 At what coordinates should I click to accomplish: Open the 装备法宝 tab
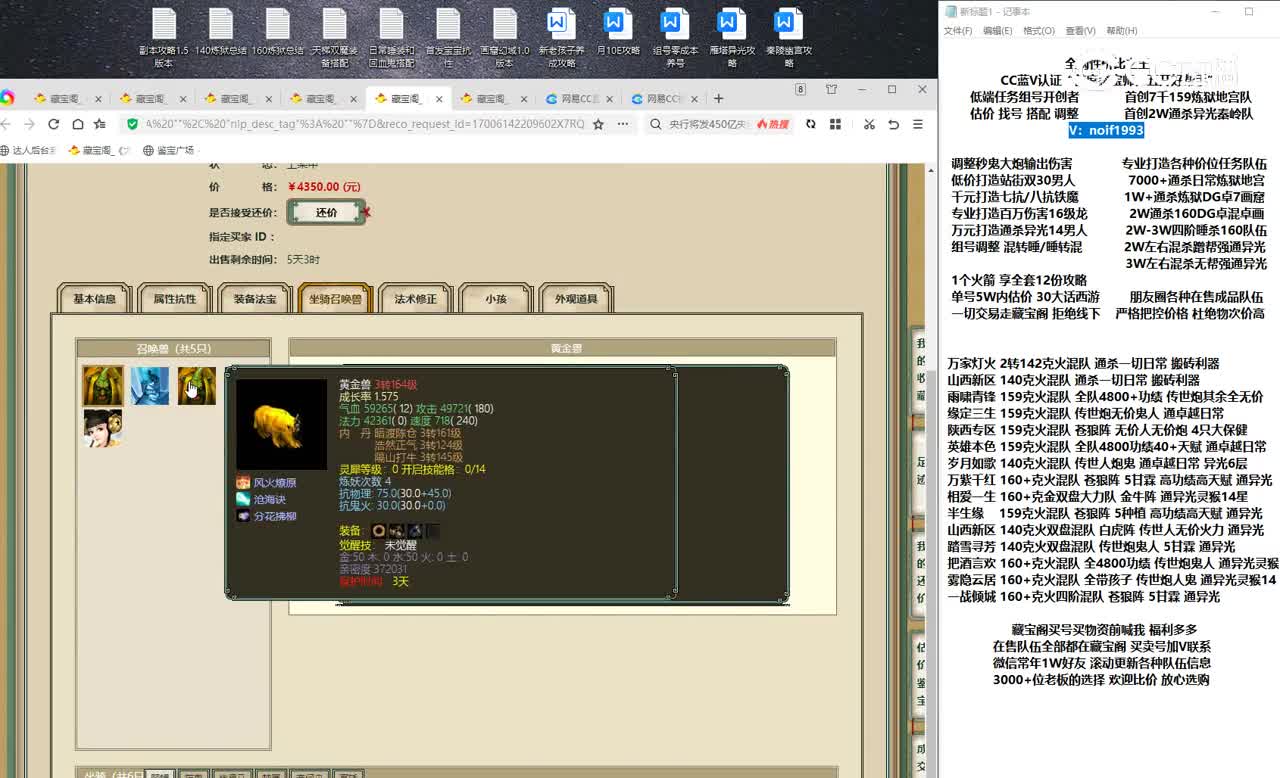[255, 299]
